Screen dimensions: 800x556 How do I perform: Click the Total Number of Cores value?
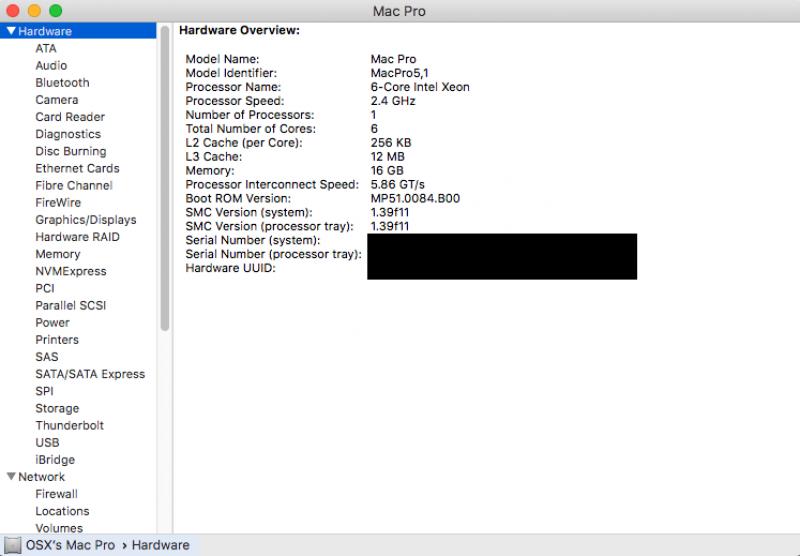pos(374,129)
